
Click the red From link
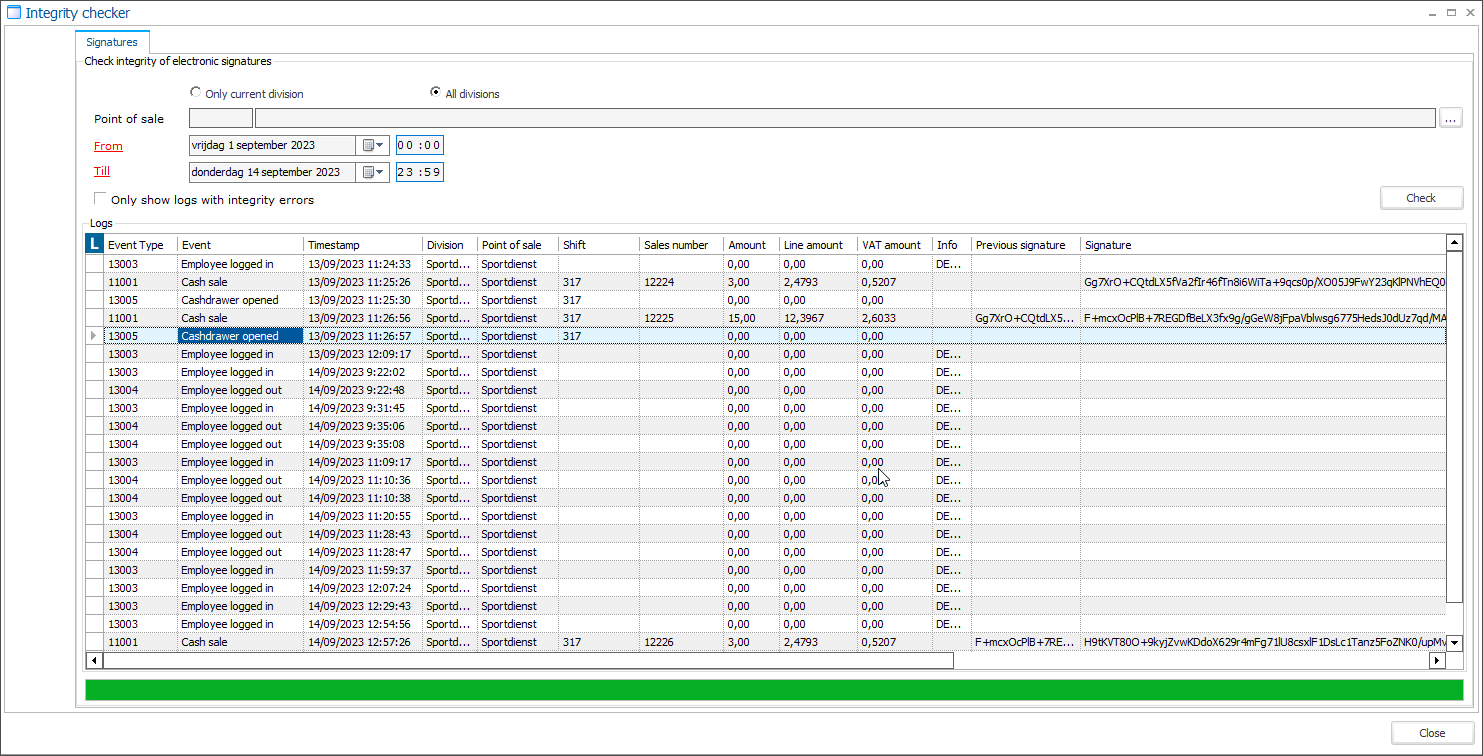(107, 145)
